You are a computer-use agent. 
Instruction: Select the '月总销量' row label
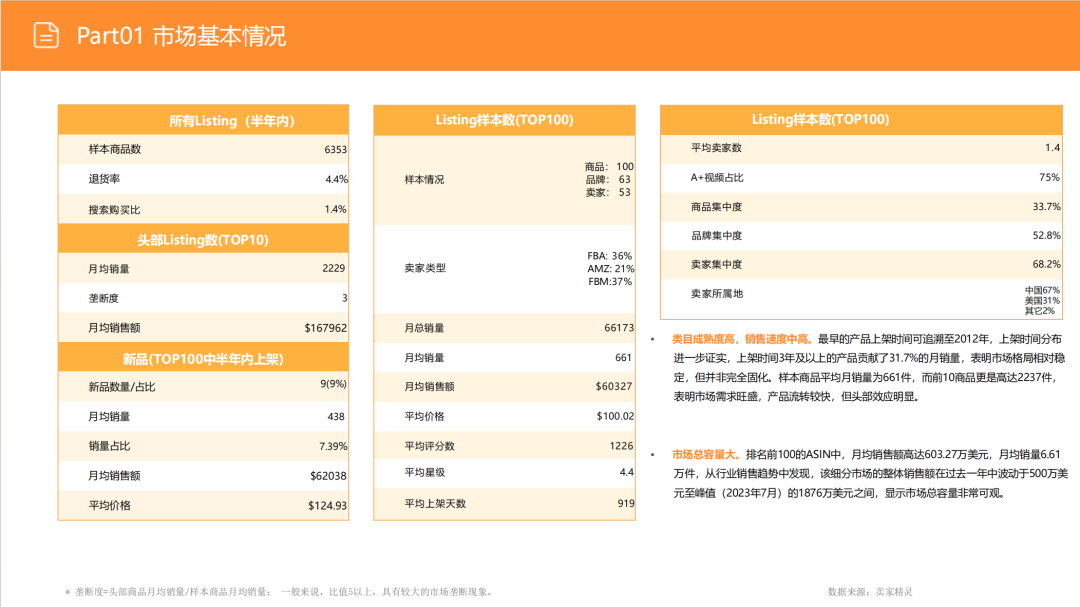click(x=424, y=328)
